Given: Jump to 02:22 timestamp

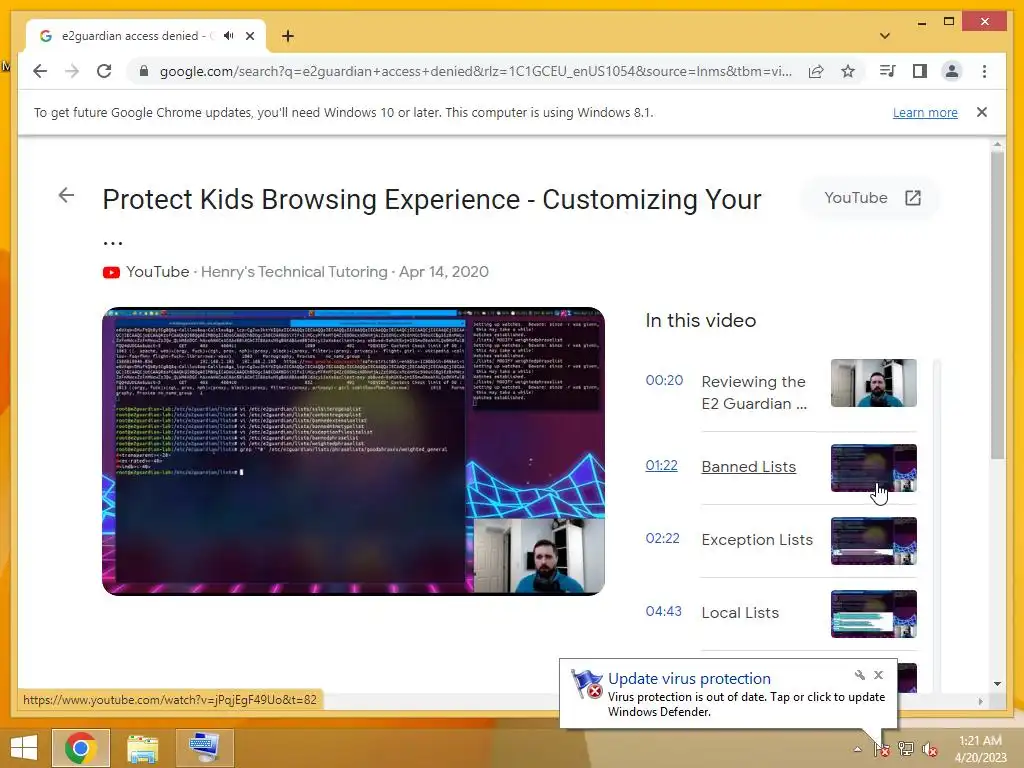Looking at the screenshot, I should [x=662, y=538].
